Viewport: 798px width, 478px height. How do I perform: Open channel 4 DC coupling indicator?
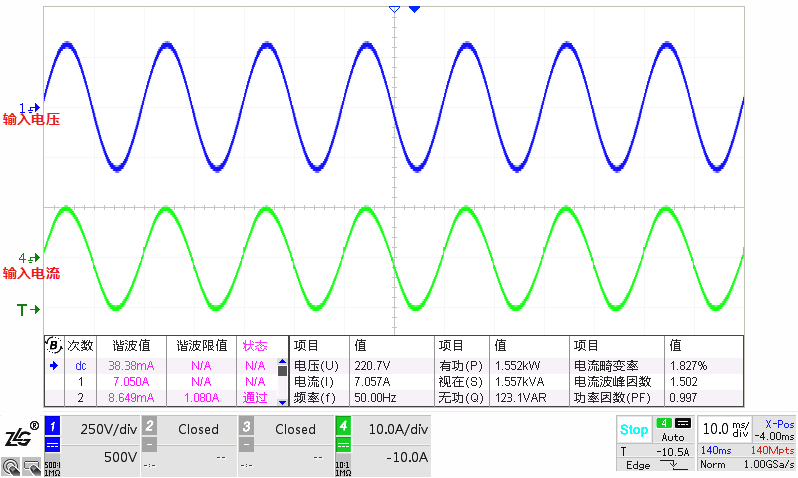click(x=344, y=445)
